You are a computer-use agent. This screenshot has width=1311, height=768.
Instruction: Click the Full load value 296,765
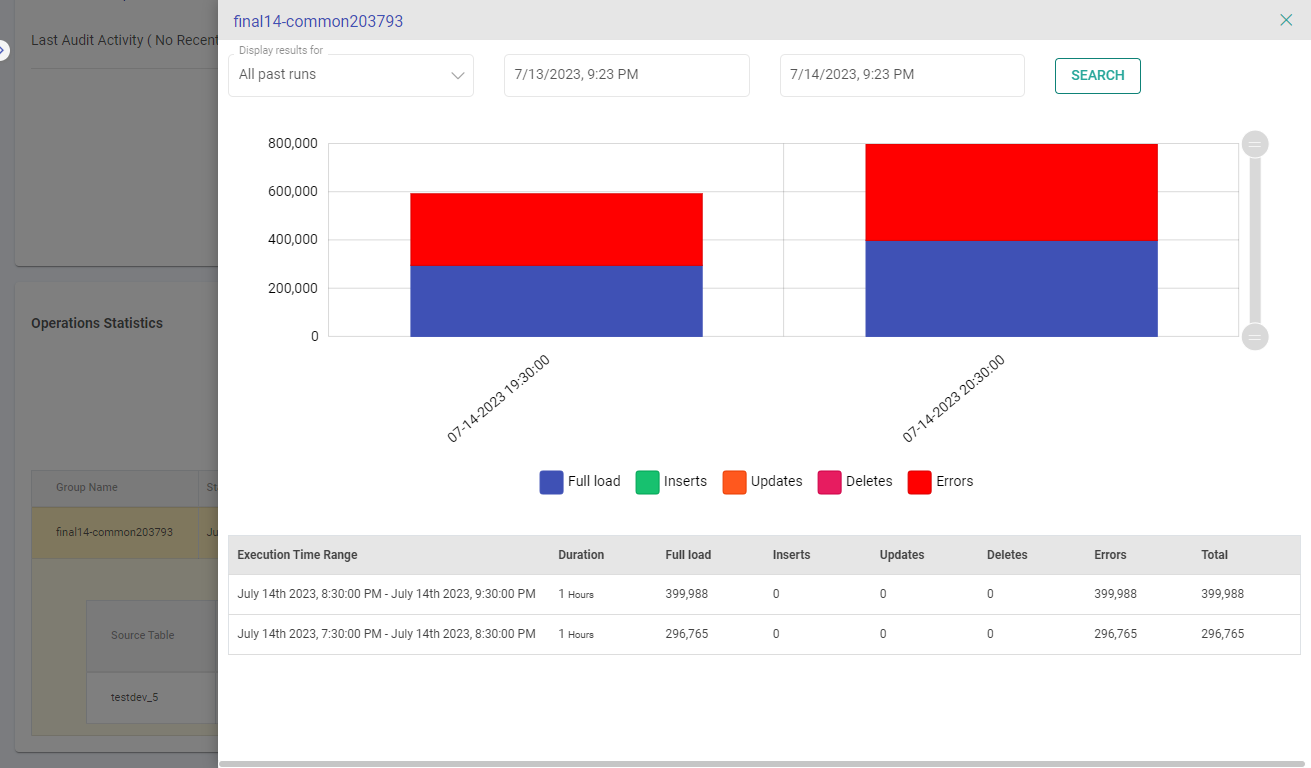pyautogui.click(x=687, y=634)
